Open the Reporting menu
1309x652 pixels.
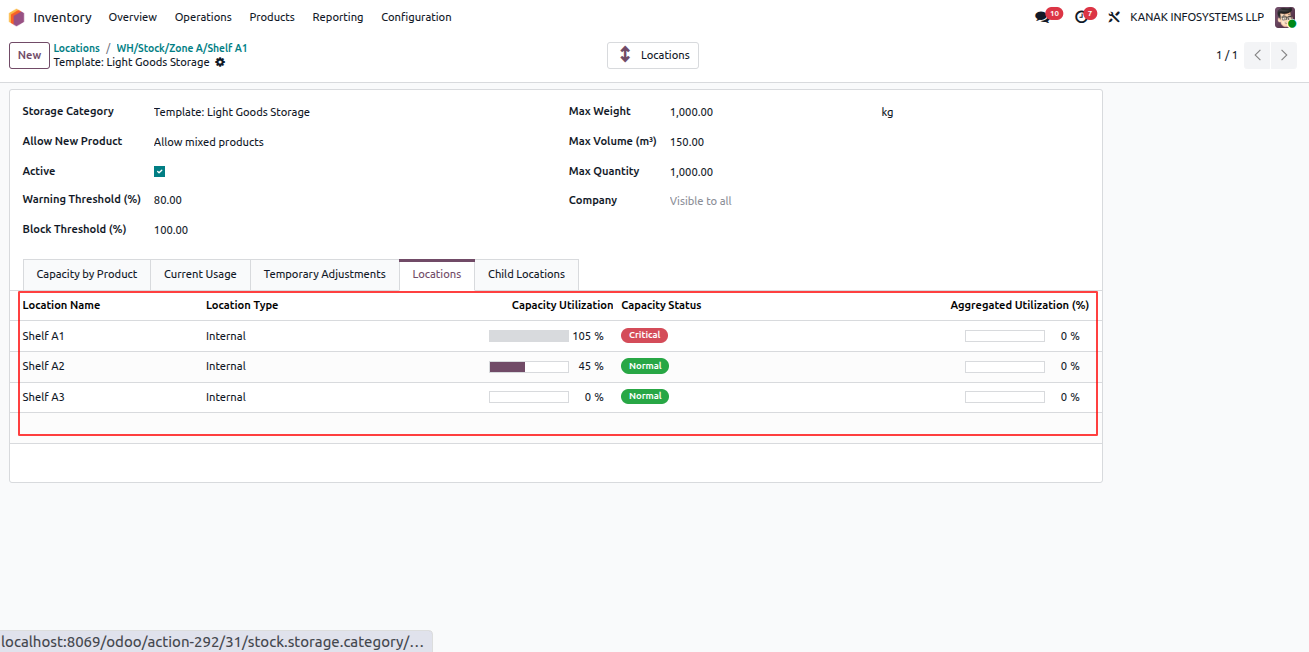point(338,17)
